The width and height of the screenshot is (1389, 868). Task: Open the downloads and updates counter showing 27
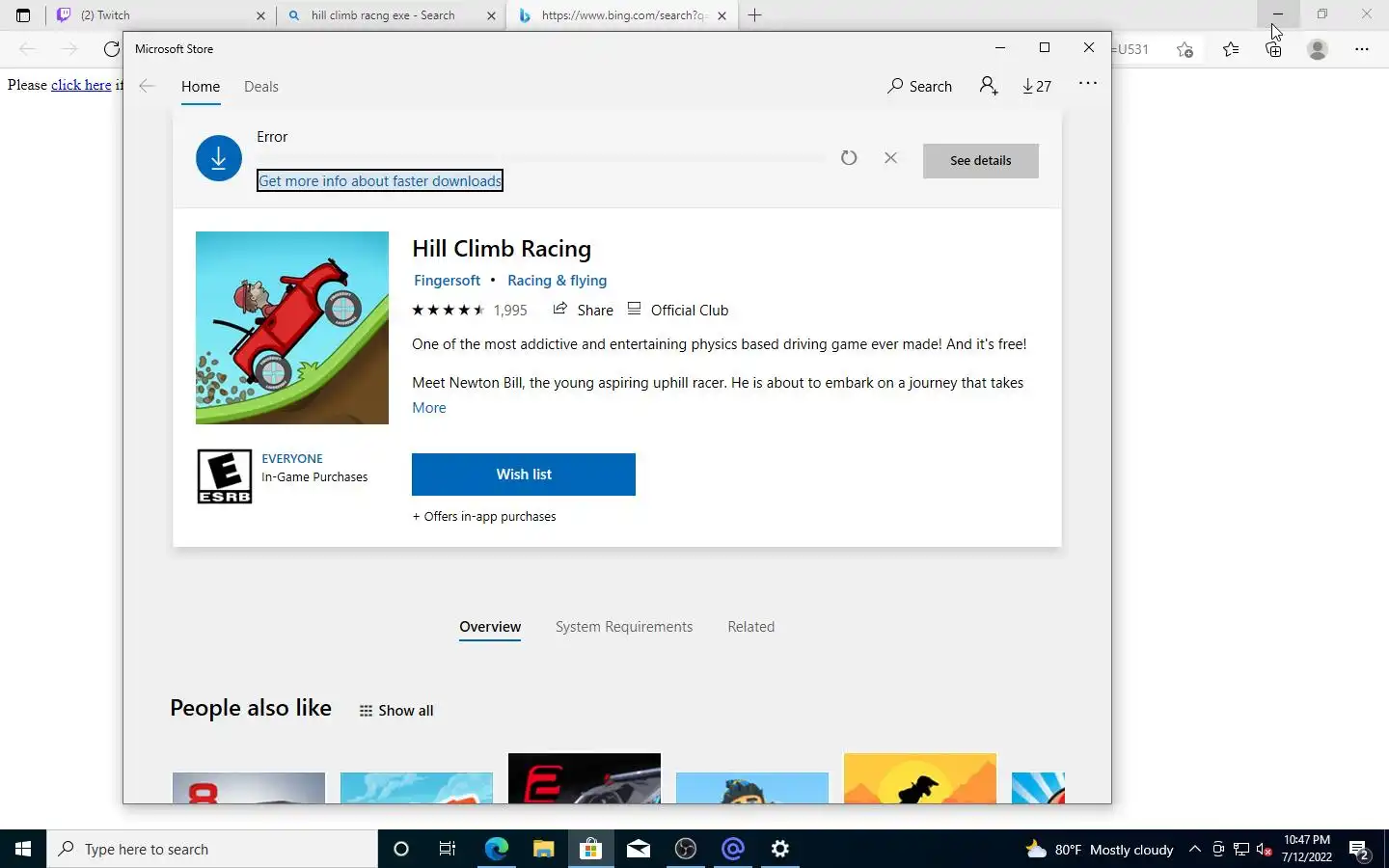point(1037,86)
